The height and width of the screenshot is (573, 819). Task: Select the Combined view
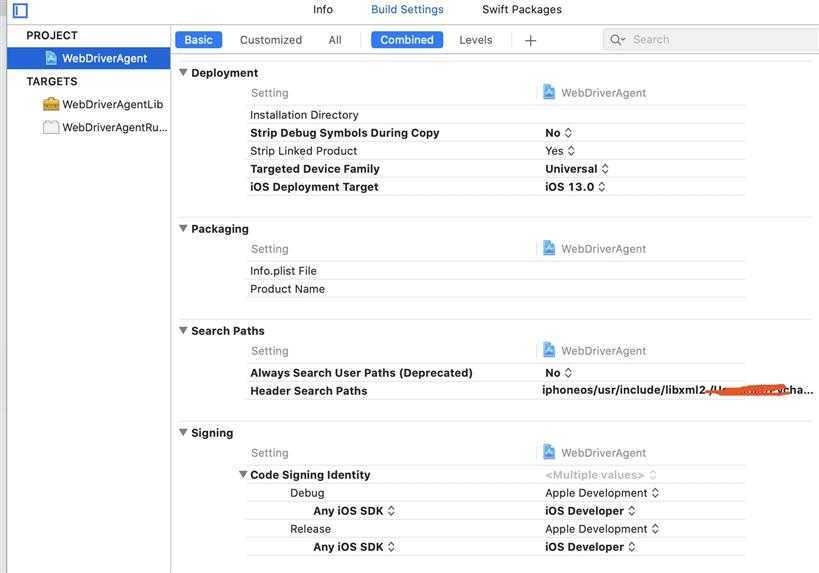click(407, 40)
